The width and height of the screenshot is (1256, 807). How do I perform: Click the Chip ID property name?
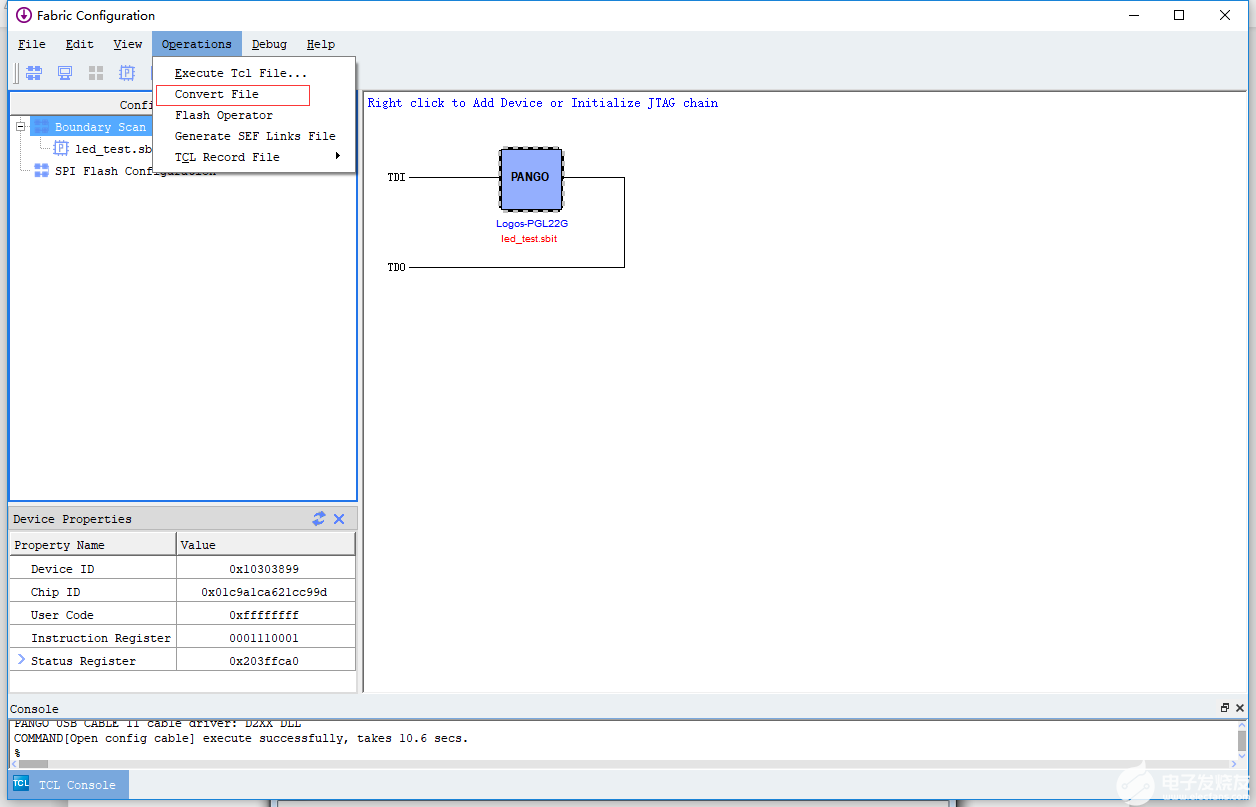click(x=55, y=591)
